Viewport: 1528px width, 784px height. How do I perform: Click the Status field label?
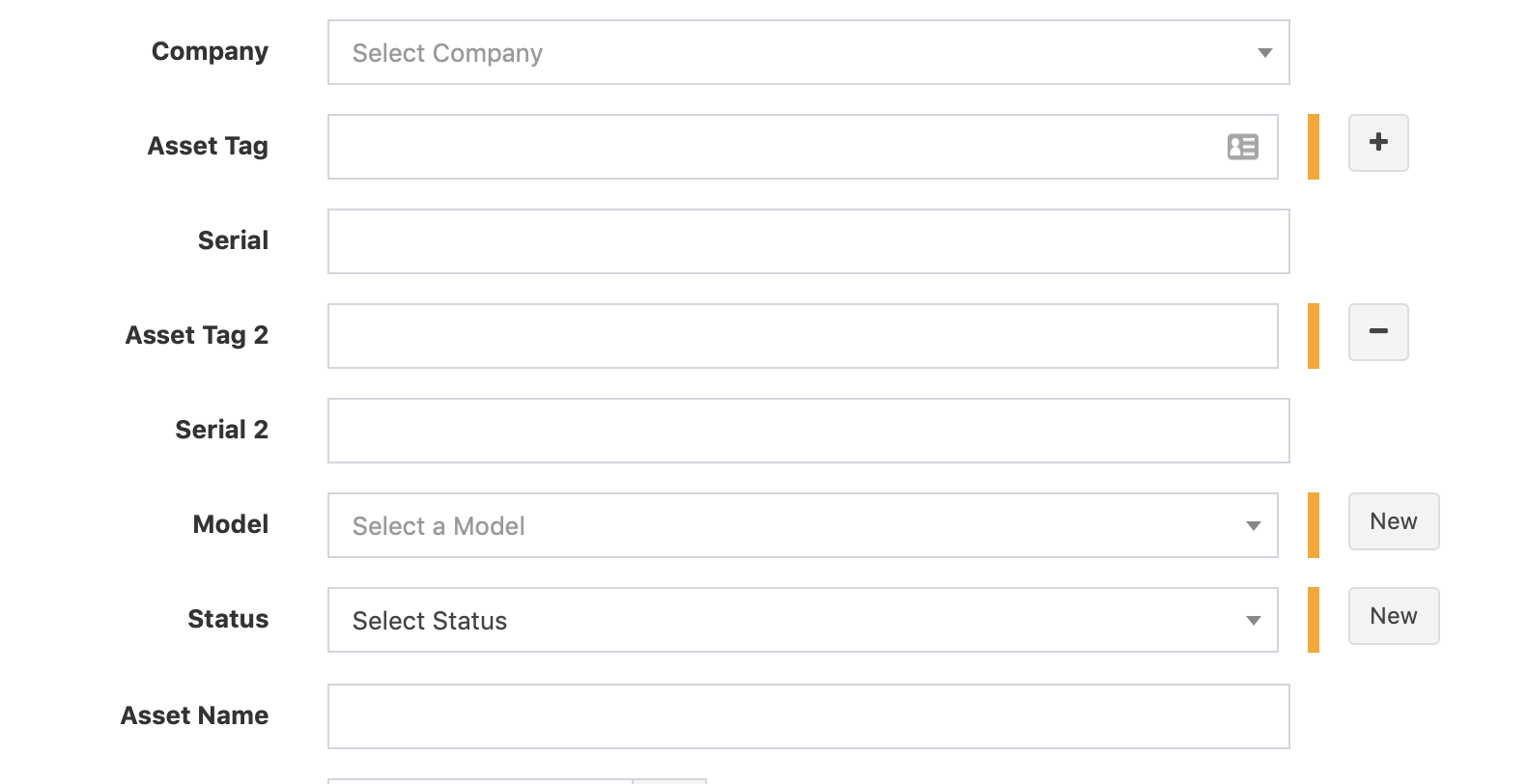(228, 620)
